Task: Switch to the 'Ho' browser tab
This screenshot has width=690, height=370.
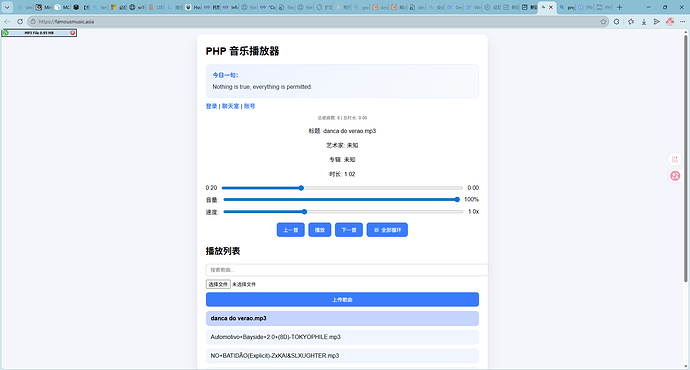Action: [x=193, y=7]
